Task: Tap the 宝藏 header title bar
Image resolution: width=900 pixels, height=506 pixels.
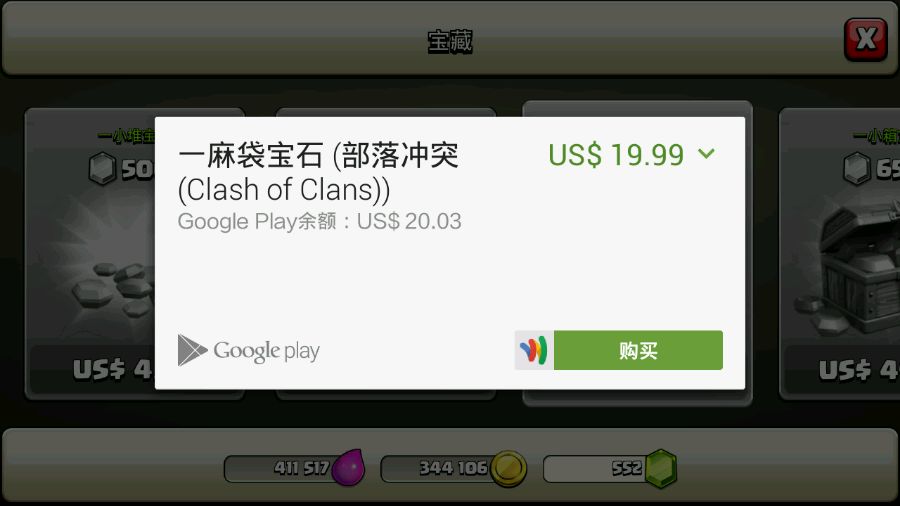Action: (450, 41)
